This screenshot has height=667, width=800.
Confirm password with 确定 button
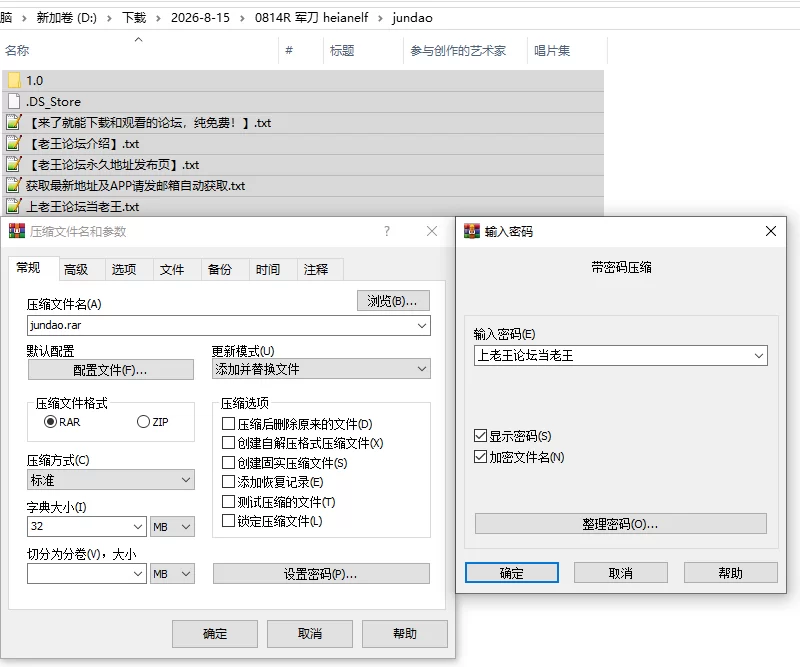click(512, 573)
